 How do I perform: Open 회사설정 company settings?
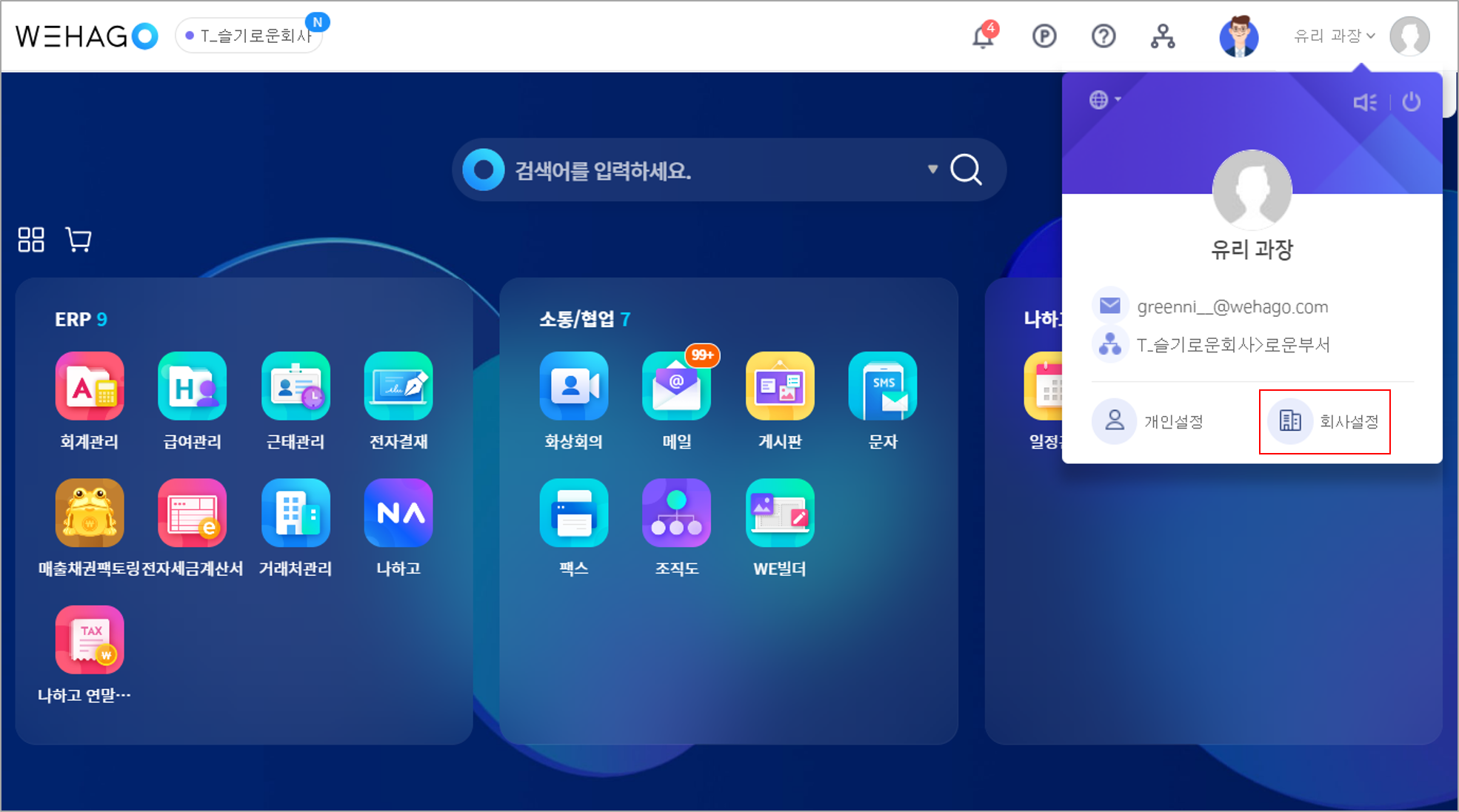tap(1324, 421)
